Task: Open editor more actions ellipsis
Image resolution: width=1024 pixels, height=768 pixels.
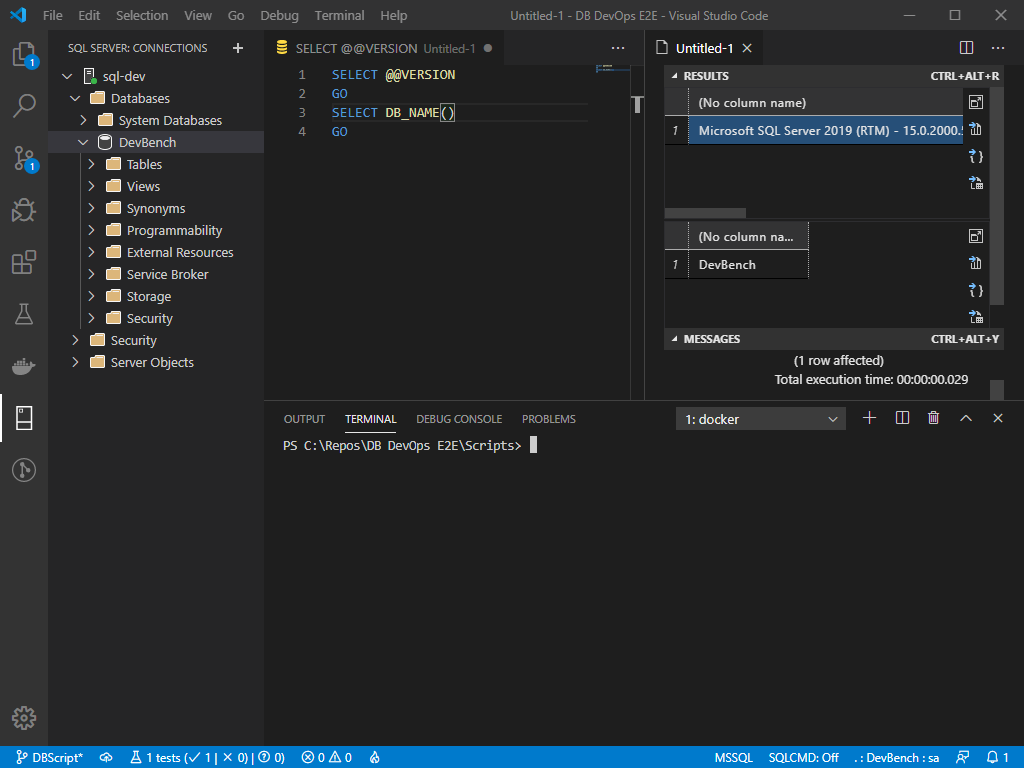Action: [x=618, y=48]
